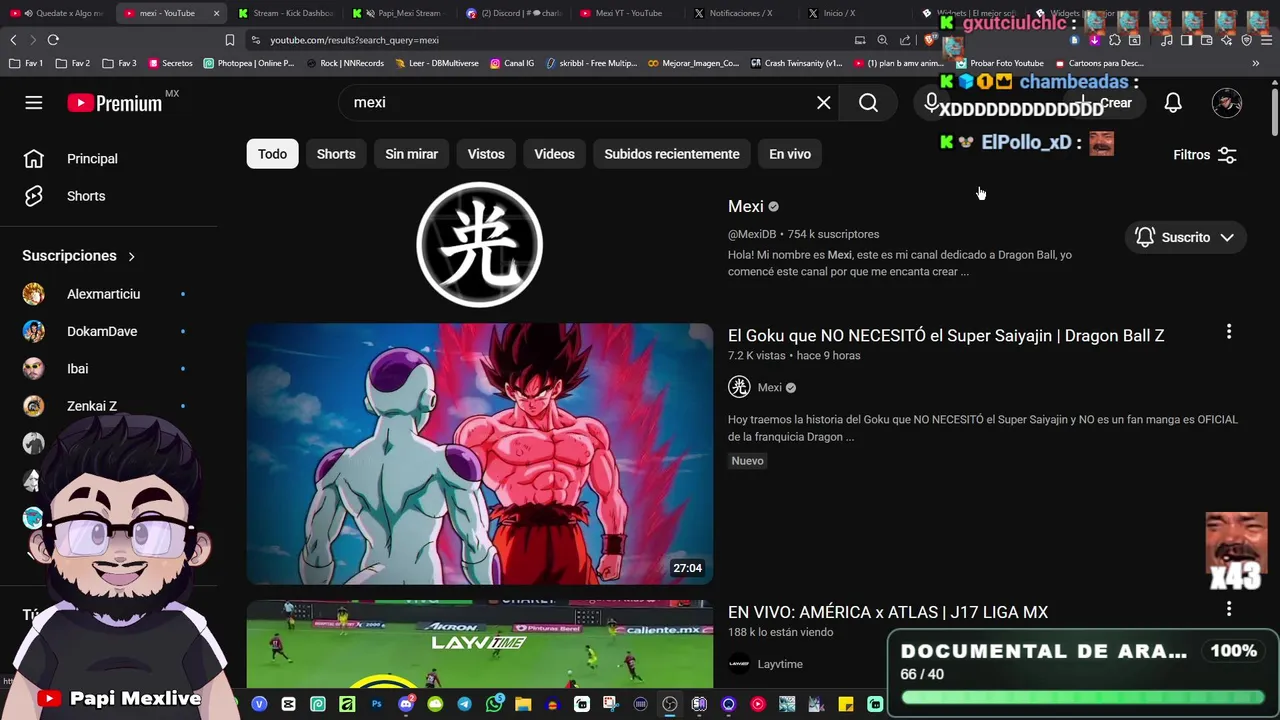
Task: Open YouTube notifications bell
Action: [x=1173, y=102]
